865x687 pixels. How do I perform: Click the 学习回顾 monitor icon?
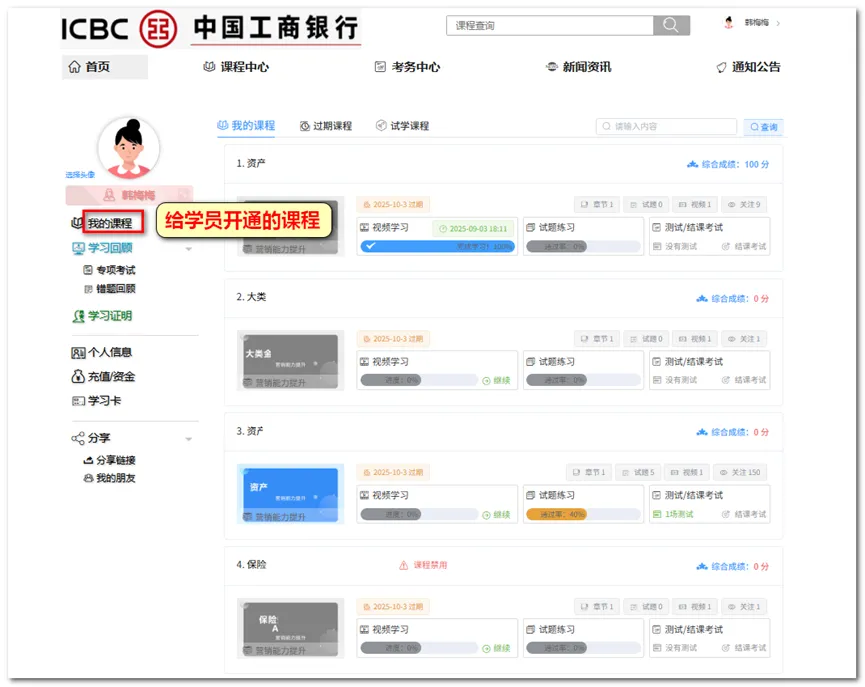(x=78, y=248)
